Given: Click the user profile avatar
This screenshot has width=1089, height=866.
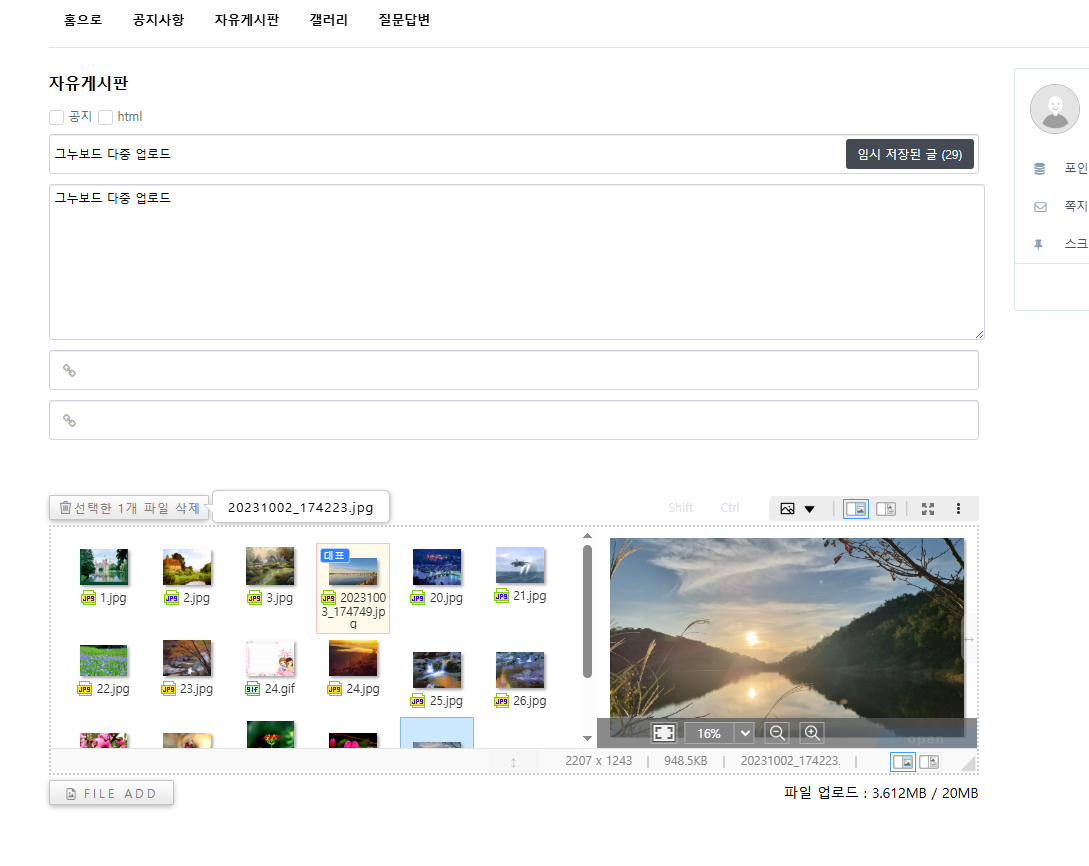Looking at the screenshot, I should [x=1054, y=109].
